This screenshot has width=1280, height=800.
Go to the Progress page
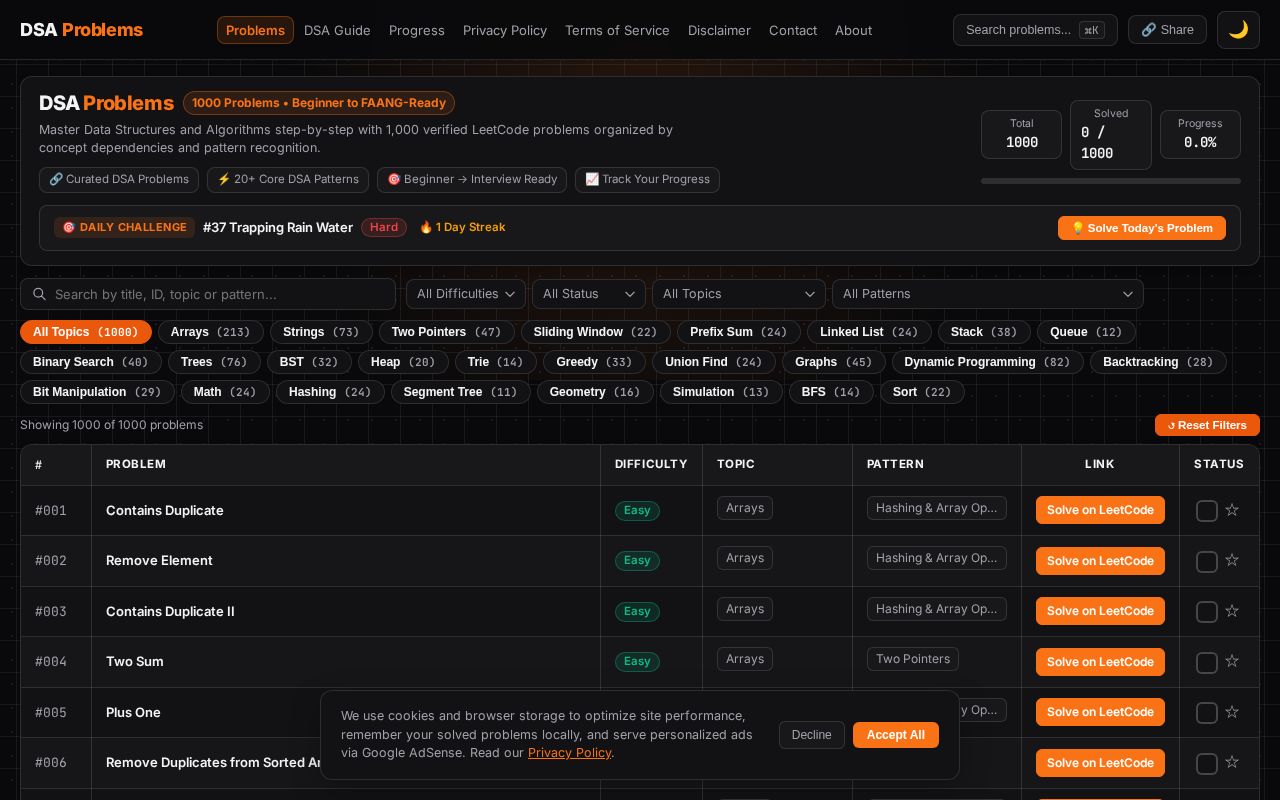coord(417,30)
